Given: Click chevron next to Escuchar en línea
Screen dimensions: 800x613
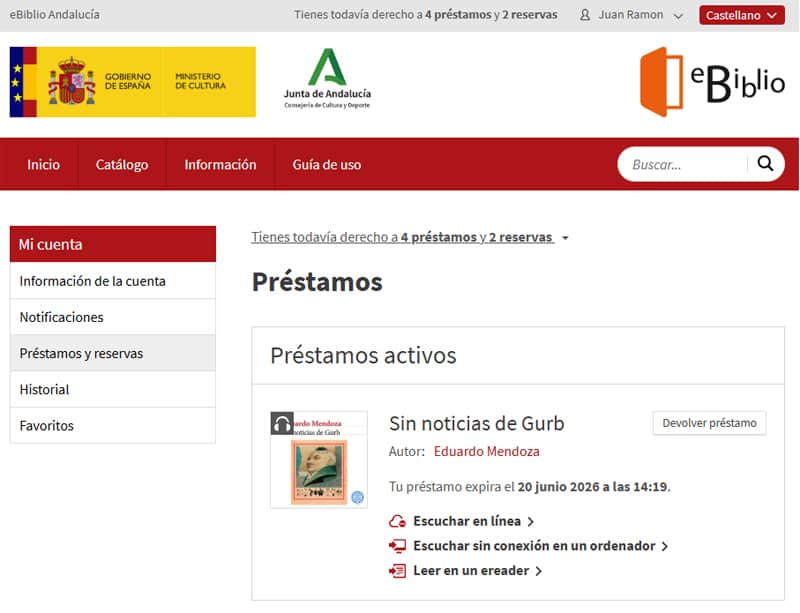Looking at the screenshot, I should click(531, 522).
